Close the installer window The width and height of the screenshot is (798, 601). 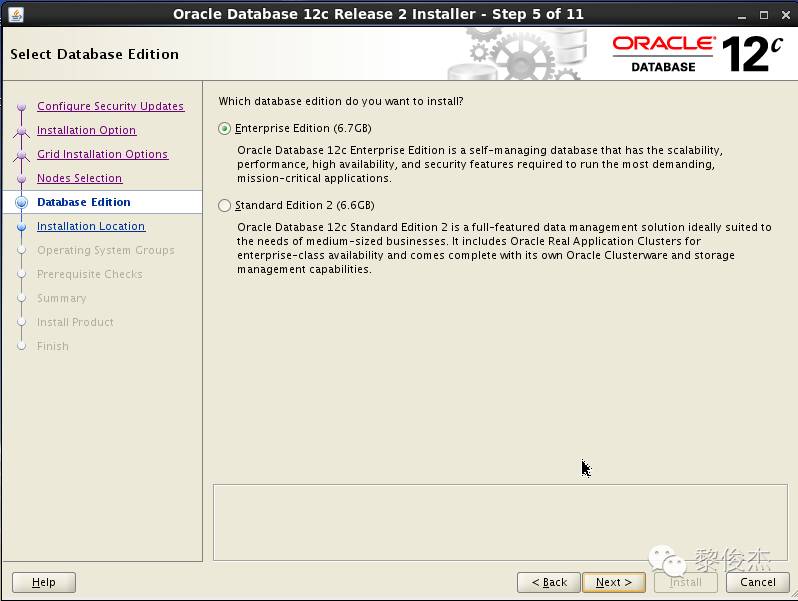pos(786,15)
